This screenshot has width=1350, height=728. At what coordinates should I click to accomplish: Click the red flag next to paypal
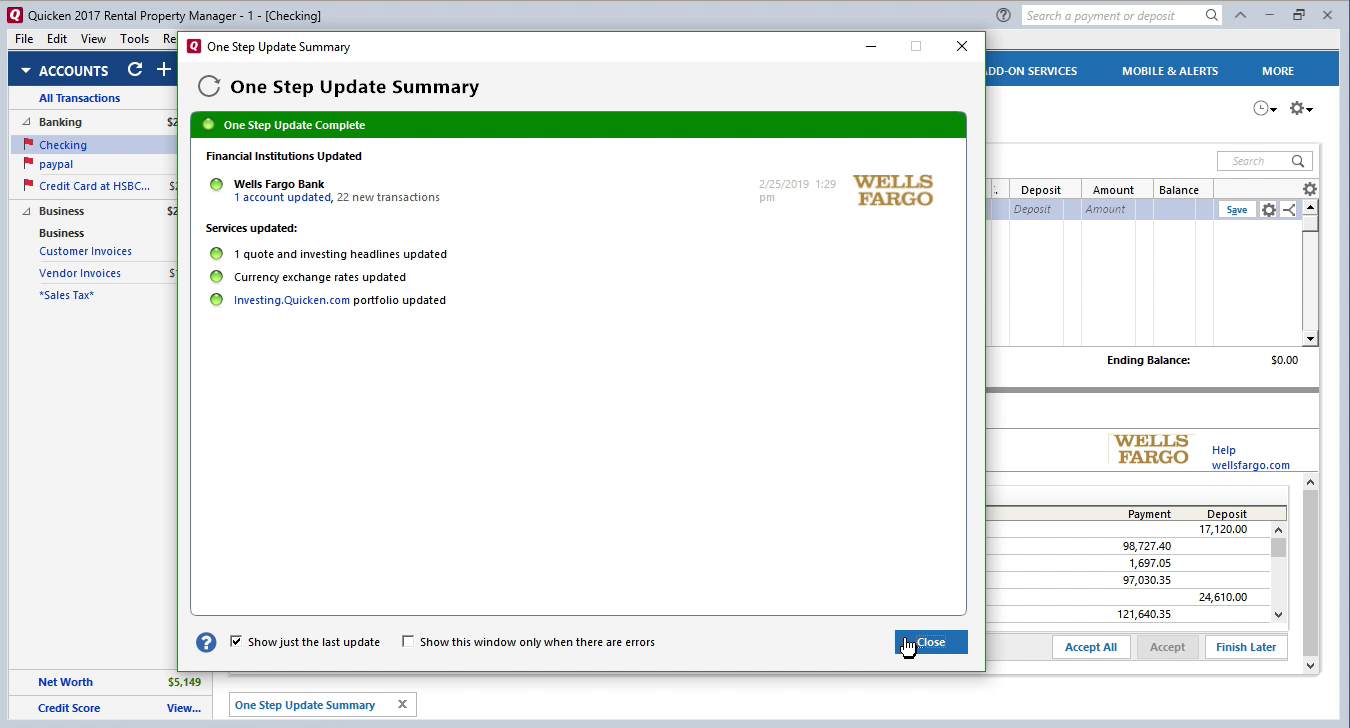point(28,163)
